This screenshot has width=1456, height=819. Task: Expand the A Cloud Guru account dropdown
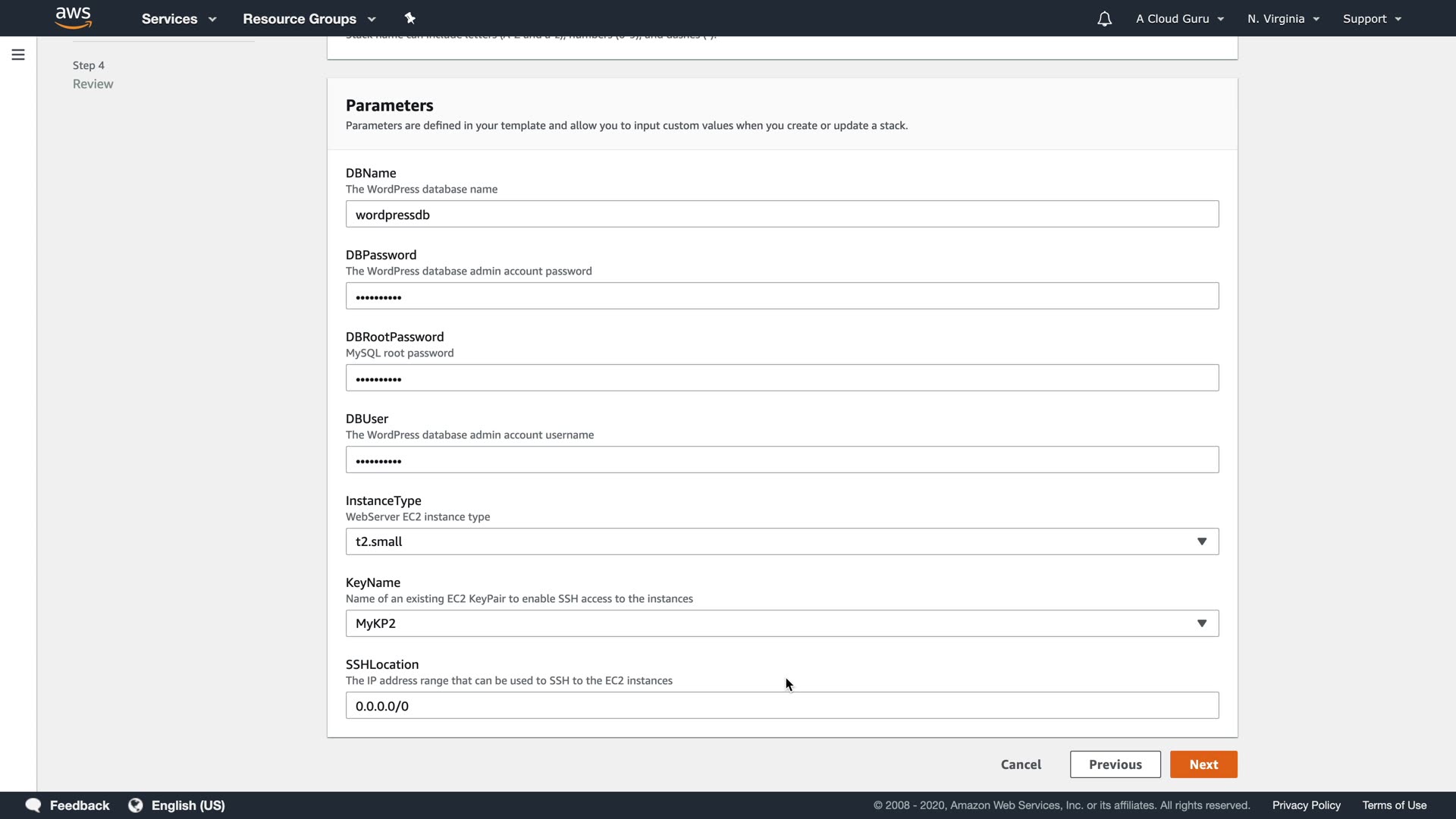[x=1179, y=19]
